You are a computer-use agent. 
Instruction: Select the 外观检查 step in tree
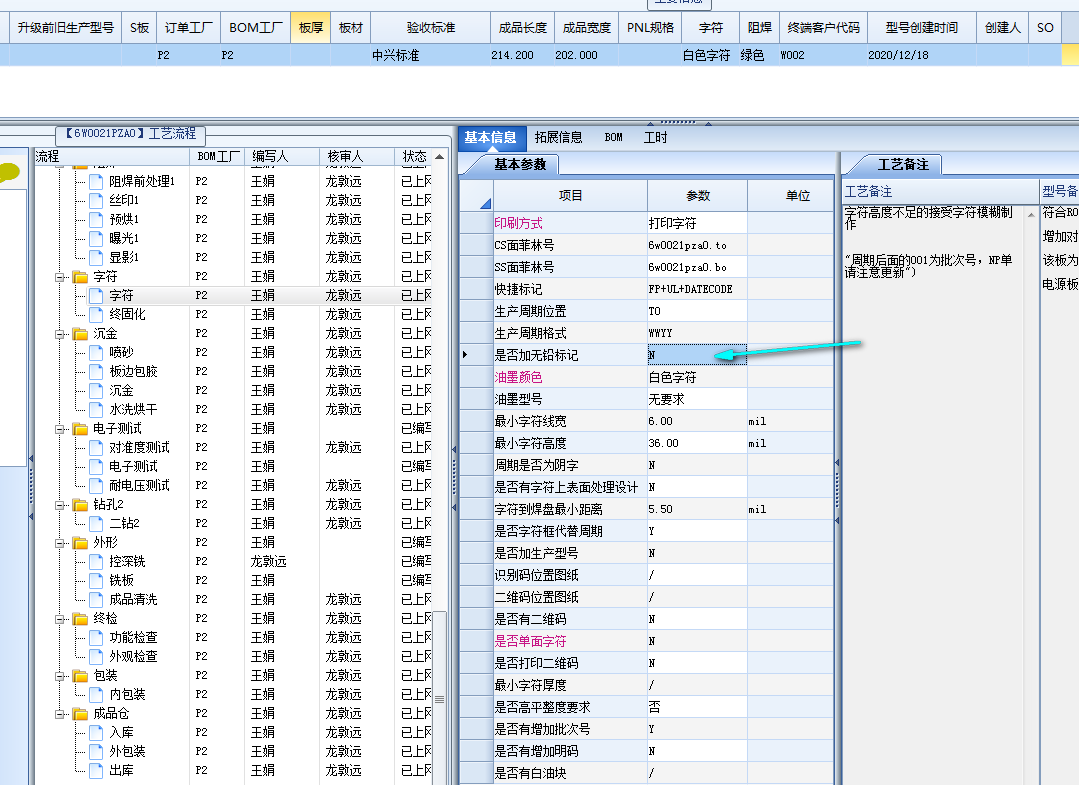click(x=133, y=656)
